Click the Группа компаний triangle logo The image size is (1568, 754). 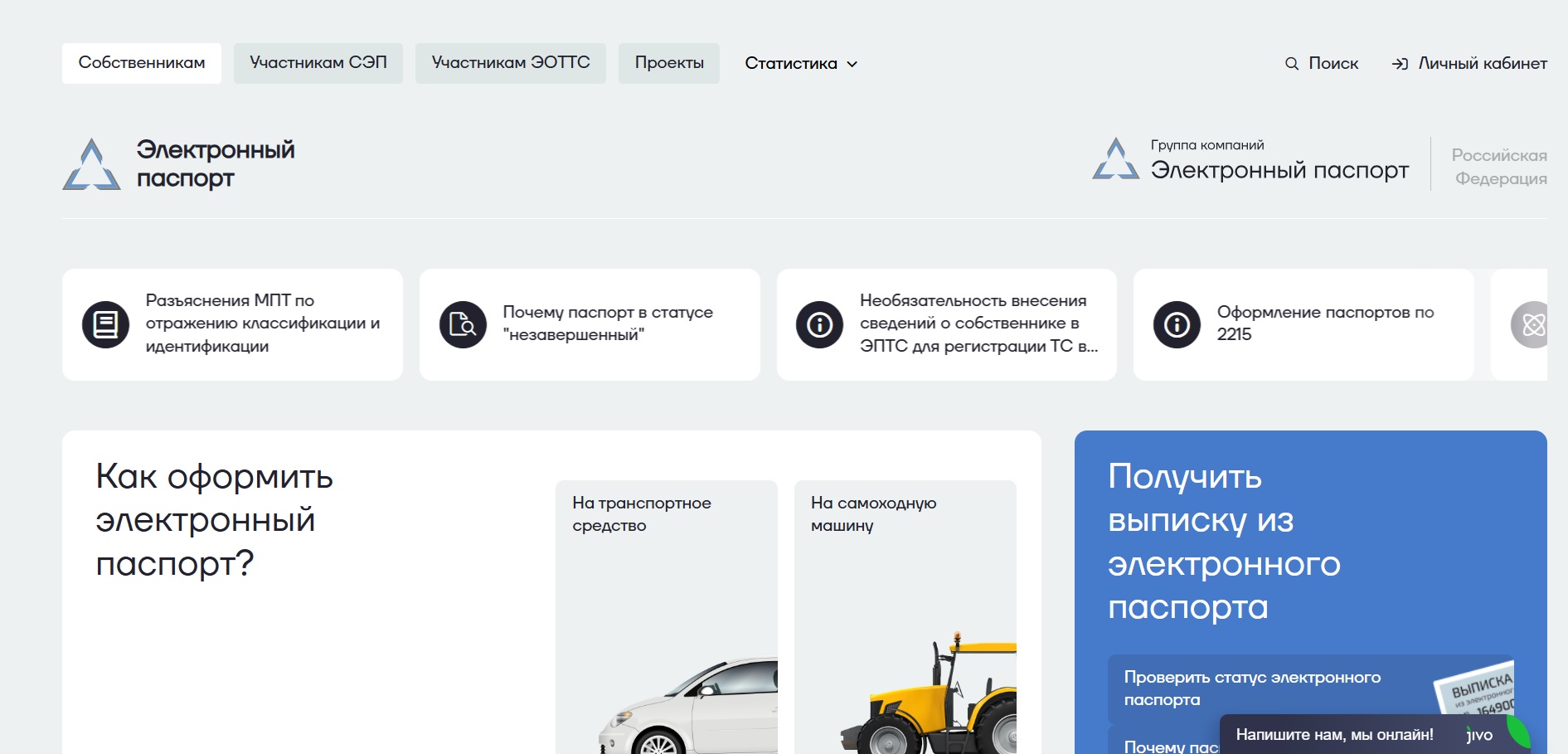pyautogui.click(x=1116, y=158)
